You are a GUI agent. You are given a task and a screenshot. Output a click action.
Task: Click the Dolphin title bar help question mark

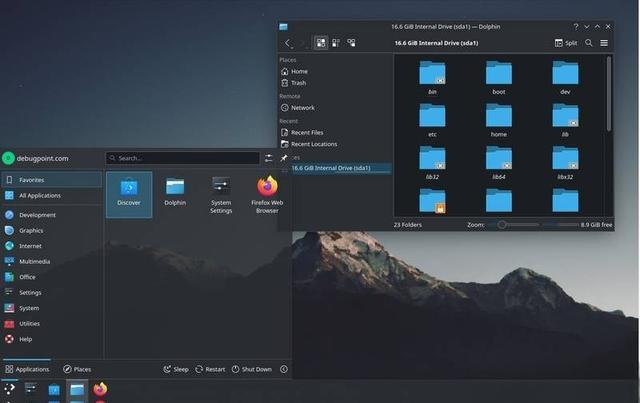click(x=576, y=27)
